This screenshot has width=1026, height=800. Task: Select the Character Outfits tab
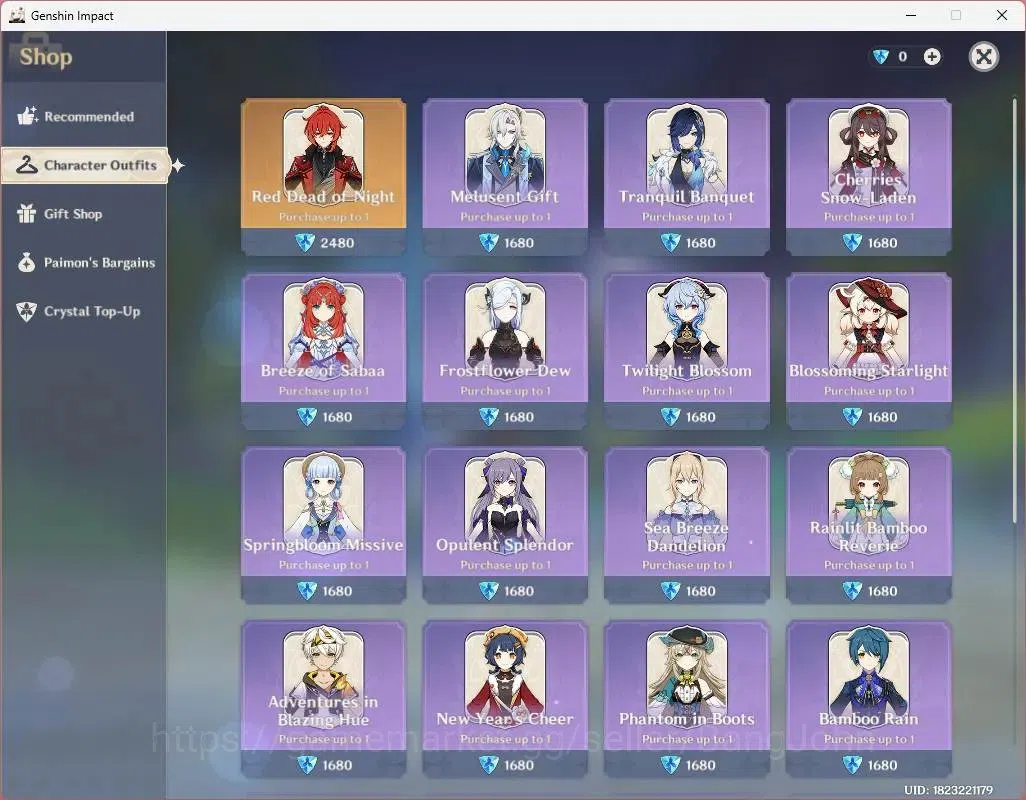click(85, 165)
